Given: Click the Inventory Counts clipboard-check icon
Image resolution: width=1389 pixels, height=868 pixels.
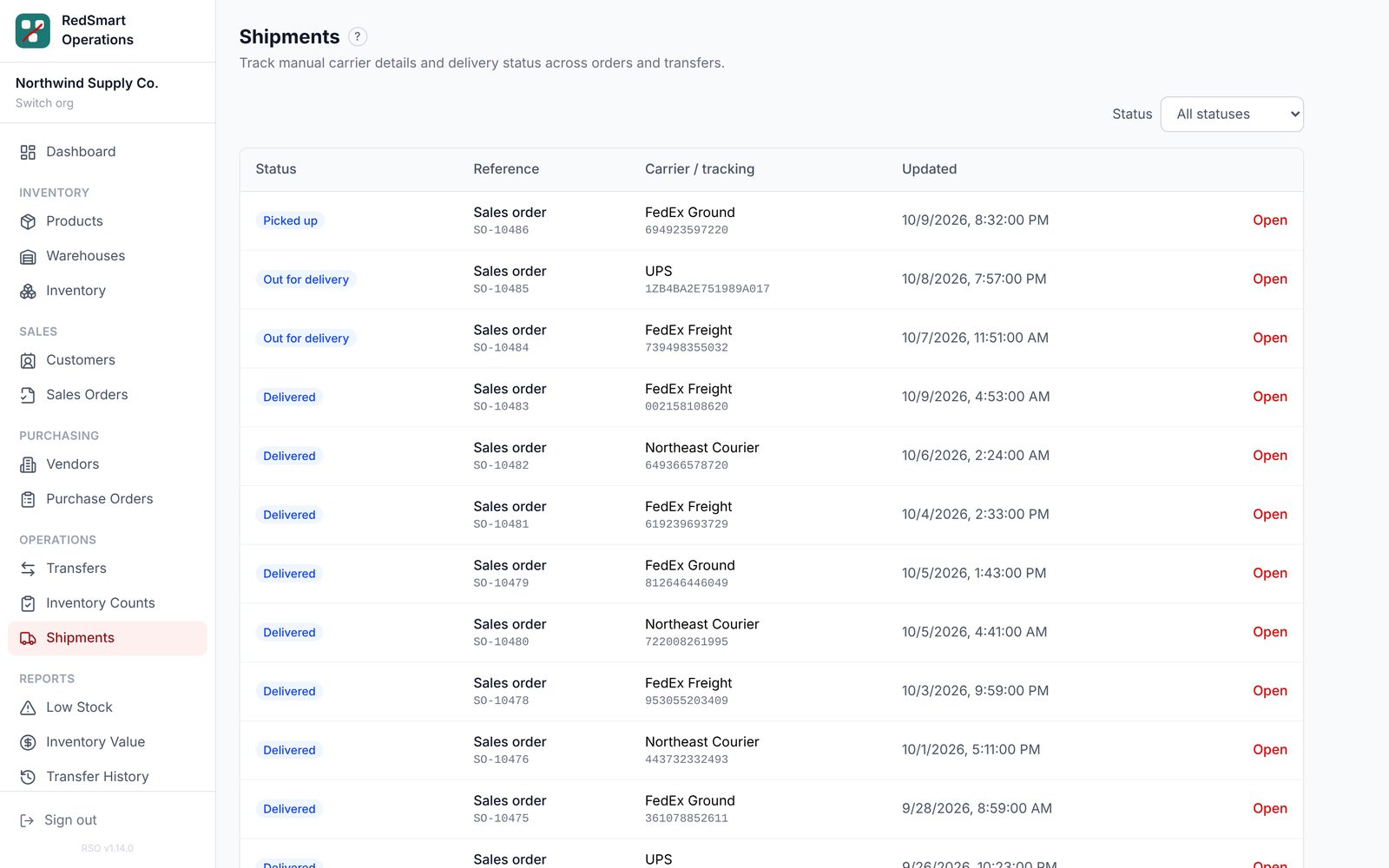Looking at the screenshot, I should [x=28, y=603].
